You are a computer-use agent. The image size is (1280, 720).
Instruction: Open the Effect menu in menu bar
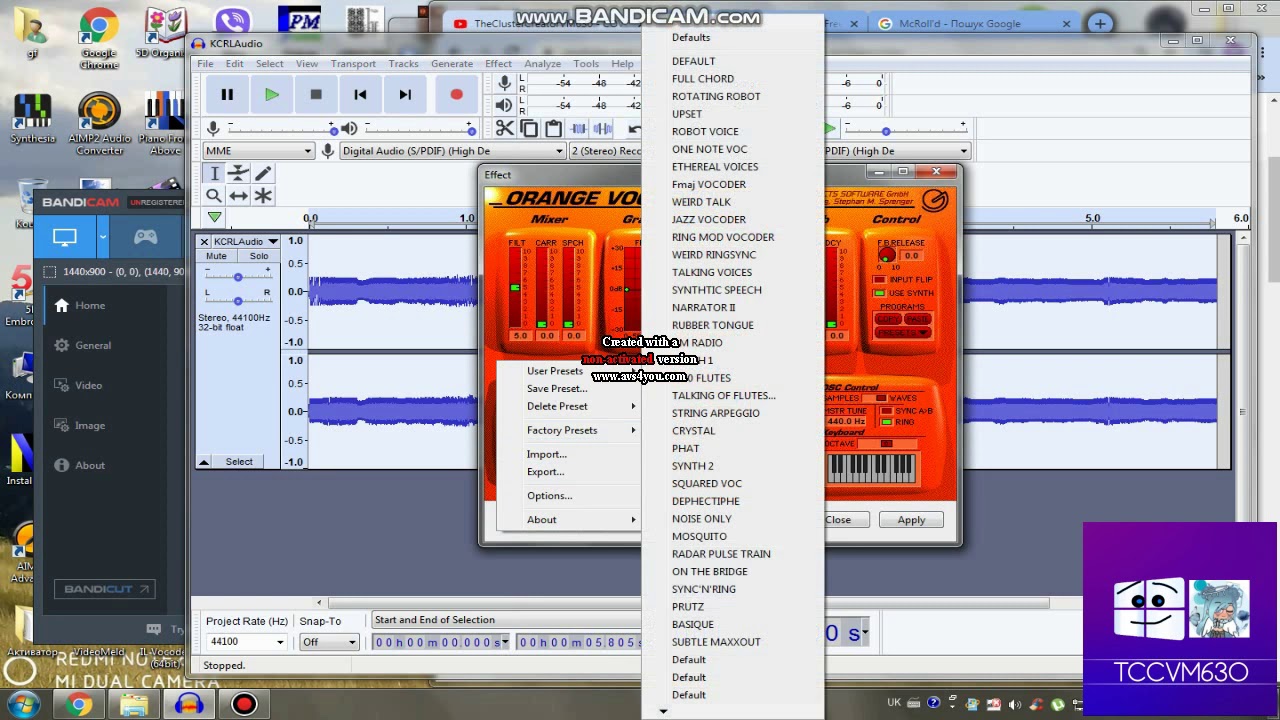coord(498,63)
